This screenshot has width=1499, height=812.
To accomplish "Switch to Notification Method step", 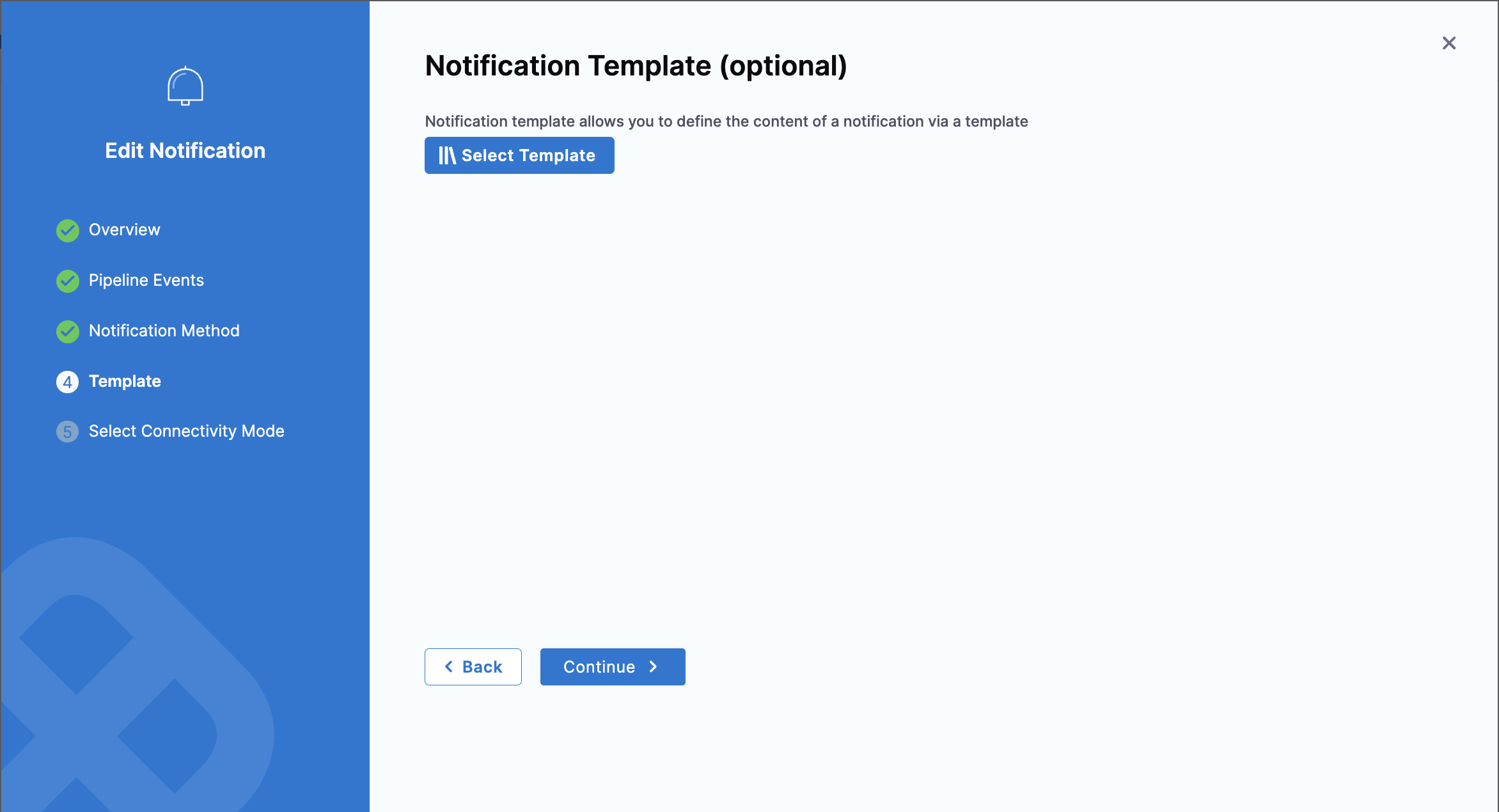I will point(164,331).
